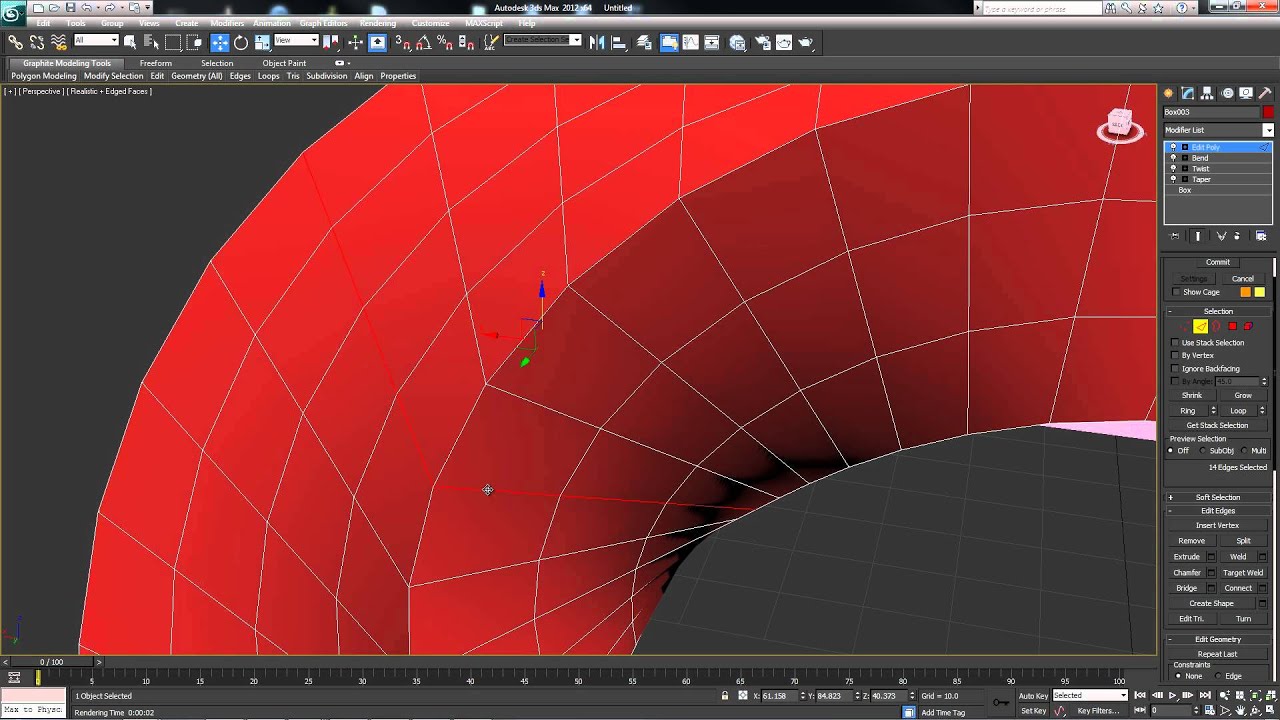Toggle Percent Snap icon
Viewport: 1280px width, 720px height.
(x=445, y=42)
